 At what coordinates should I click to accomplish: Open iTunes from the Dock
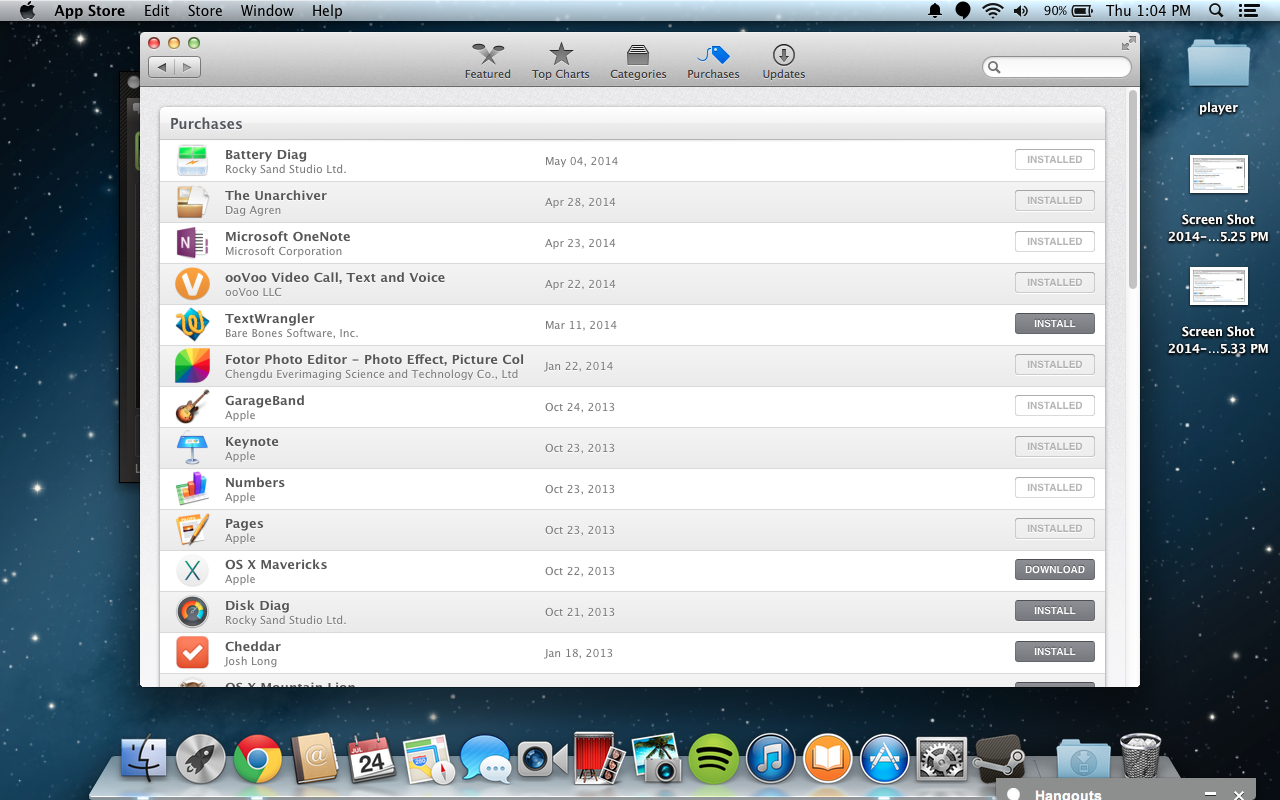click(770, 759)
